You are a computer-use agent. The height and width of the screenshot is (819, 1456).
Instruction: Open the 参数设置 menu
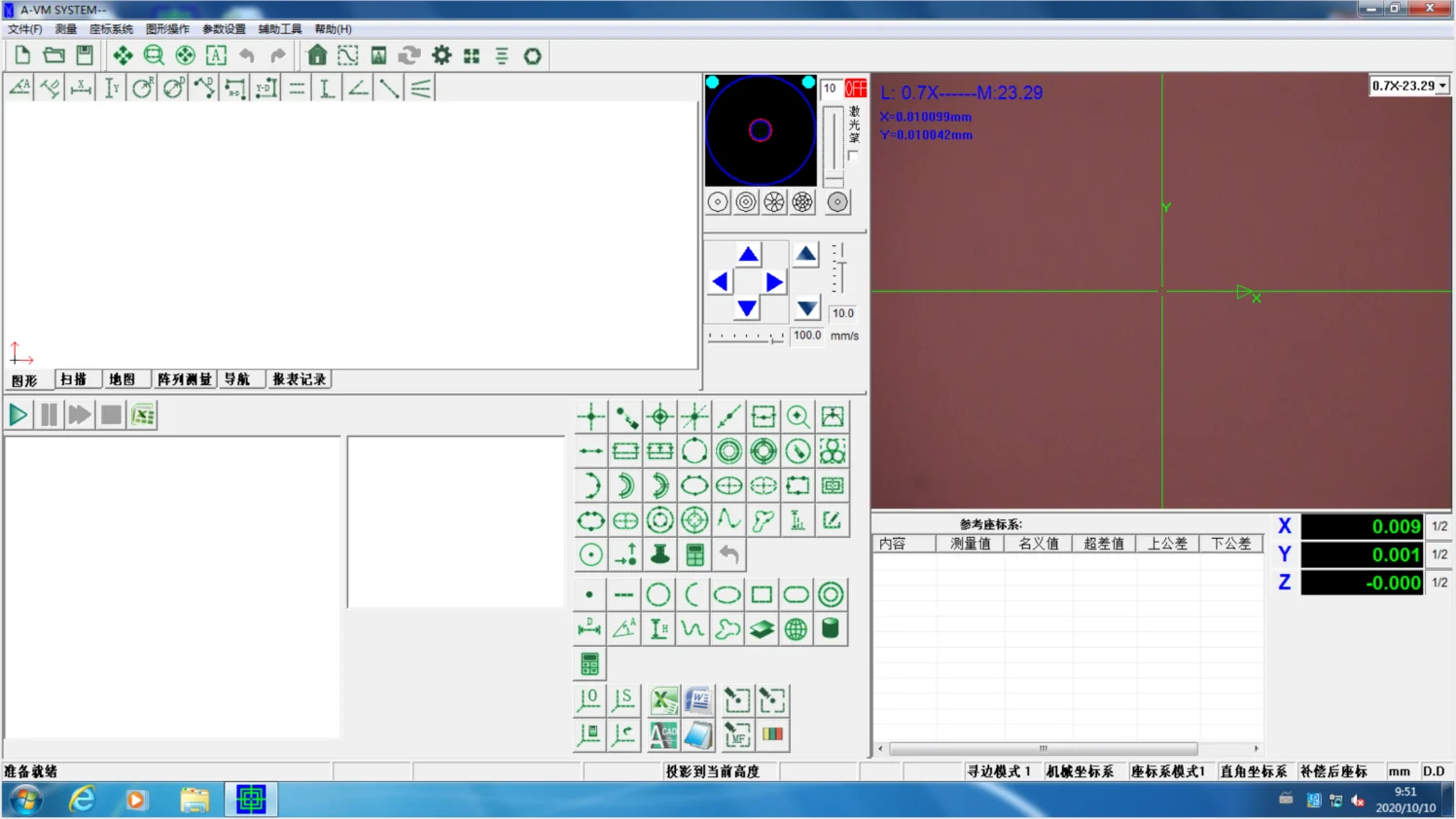224,29
